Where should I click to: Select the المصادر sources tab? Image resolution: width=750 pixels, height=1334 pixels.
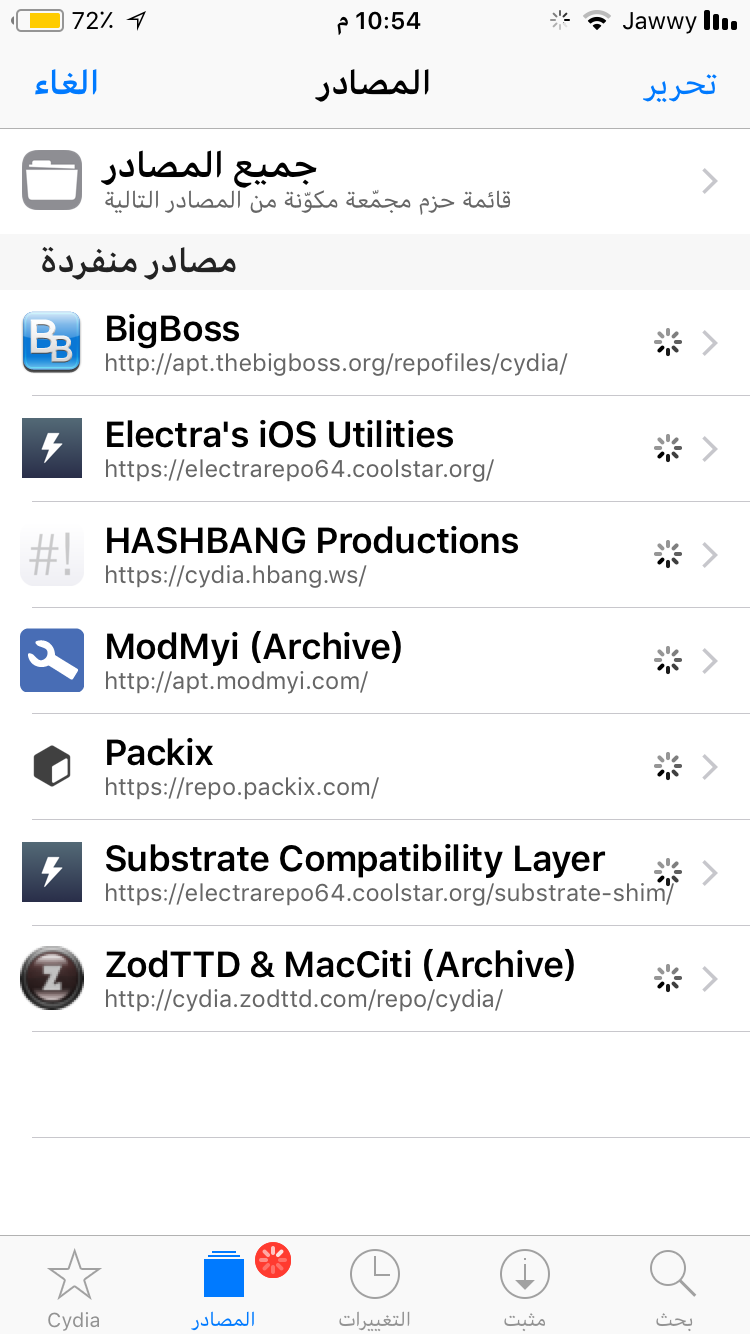[224, 1289]
